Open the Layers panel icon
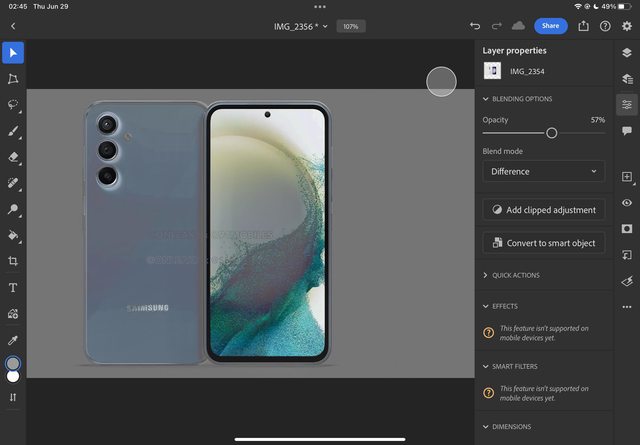The height and width of the screenshot is (445, 640). coord(627,53)
